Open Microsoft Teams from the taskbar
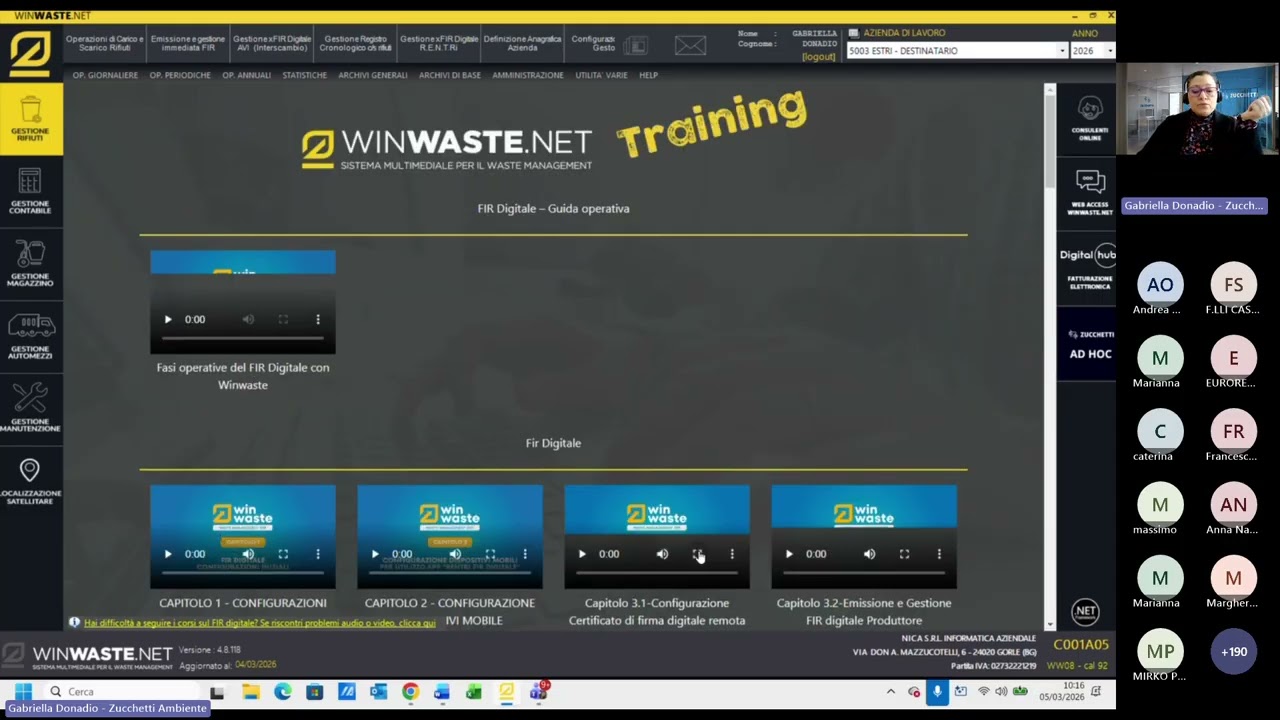 (x=539, y=691)
